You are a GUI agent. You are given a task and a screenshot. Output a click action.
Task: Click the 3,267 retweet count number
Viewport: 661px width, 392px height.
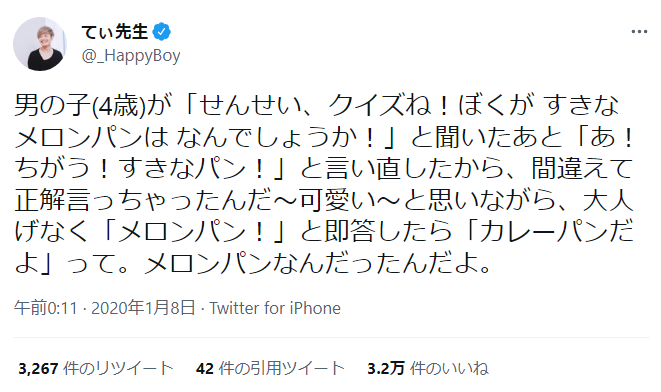point(38,369)
